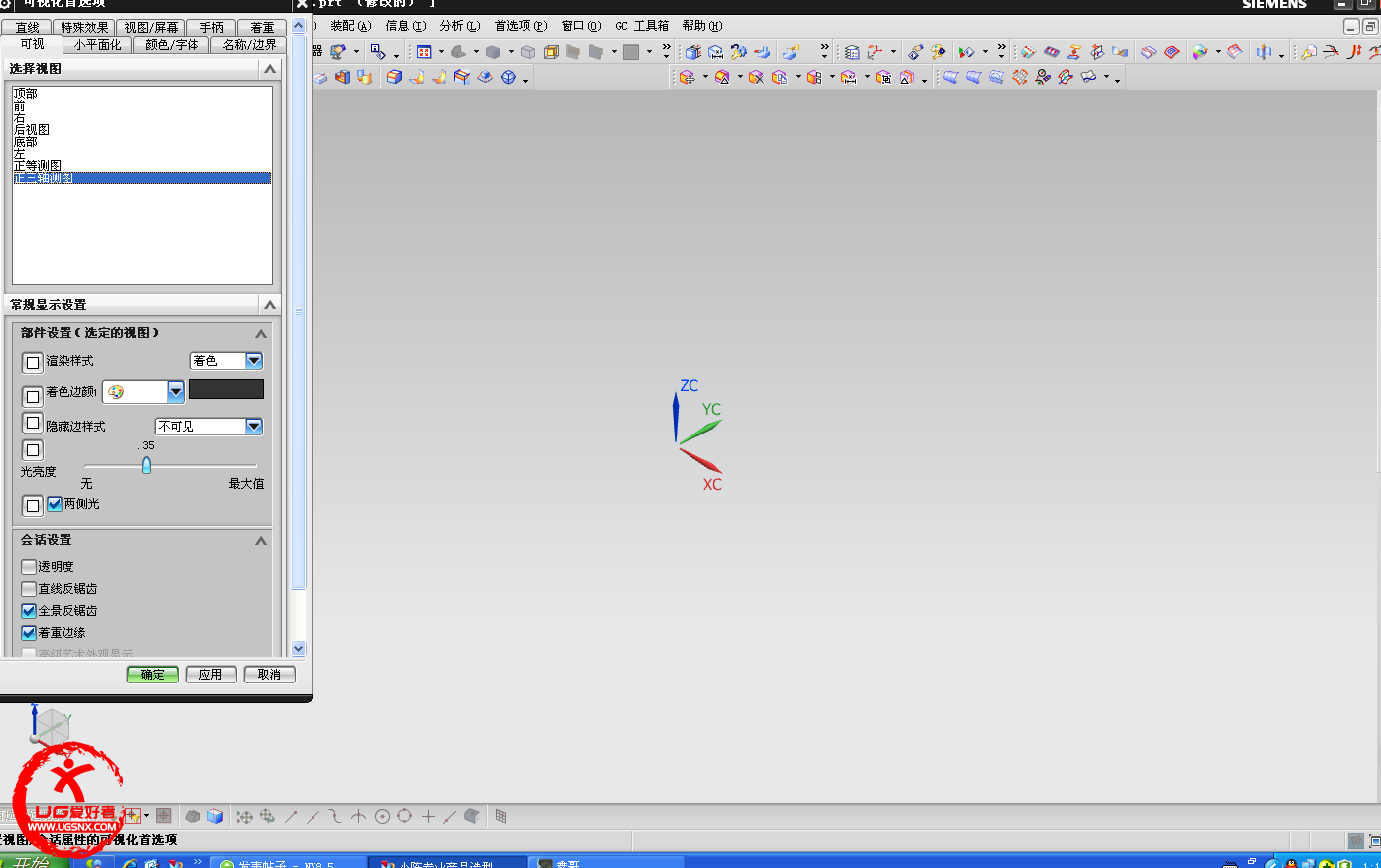Image resolution: width=1381 pixels, height=868 pixels.
Task: Click the dialog vertical scrollbar down arrow
Action: pos(299,649)
